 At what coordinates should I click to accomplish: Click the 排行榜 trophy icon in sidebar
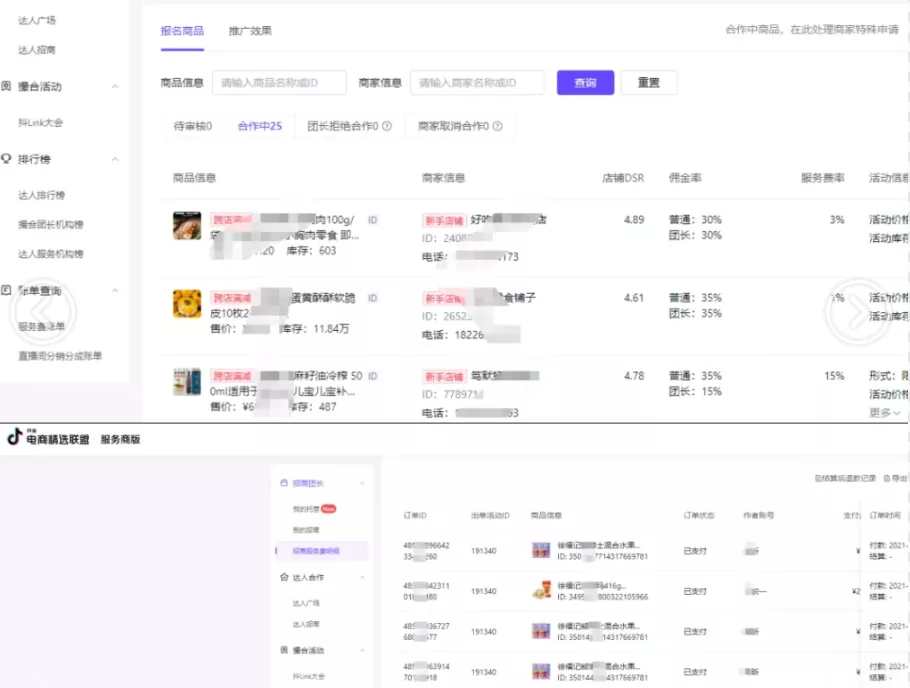8,160
